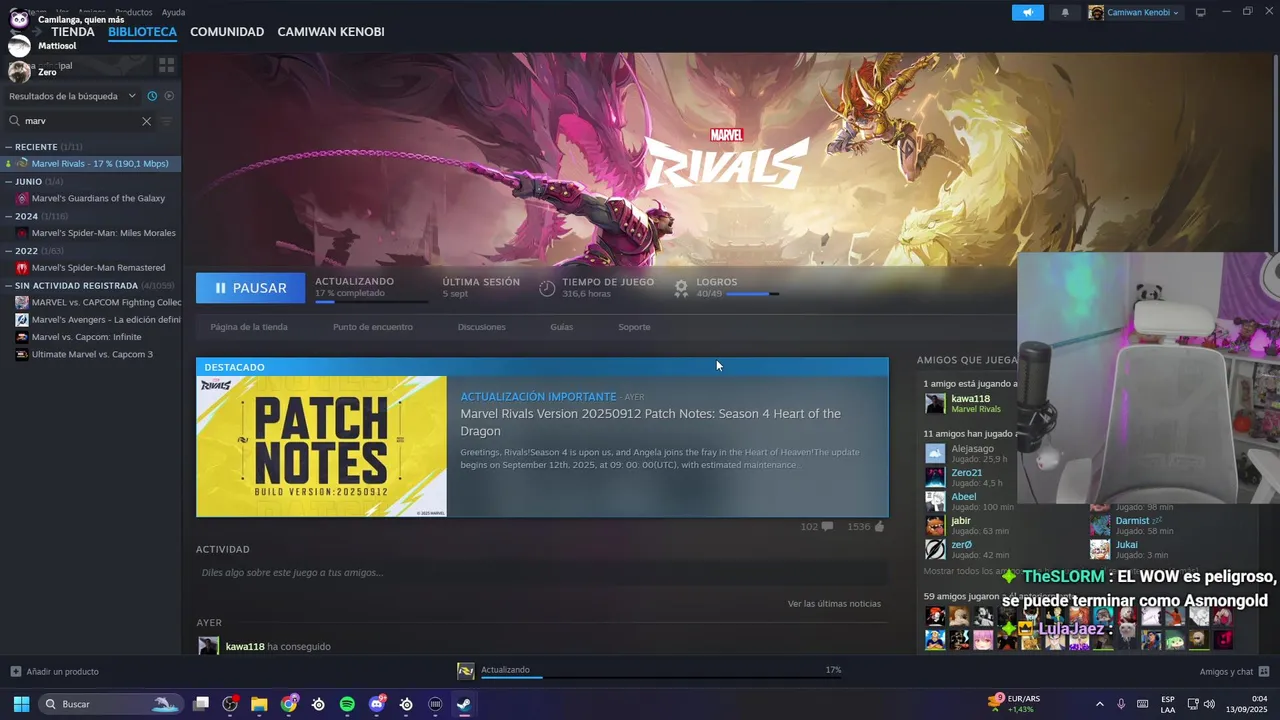Screen dimensions: 1280x720
Task: Go to the TIENDA section
Action: tap(73, 32)
